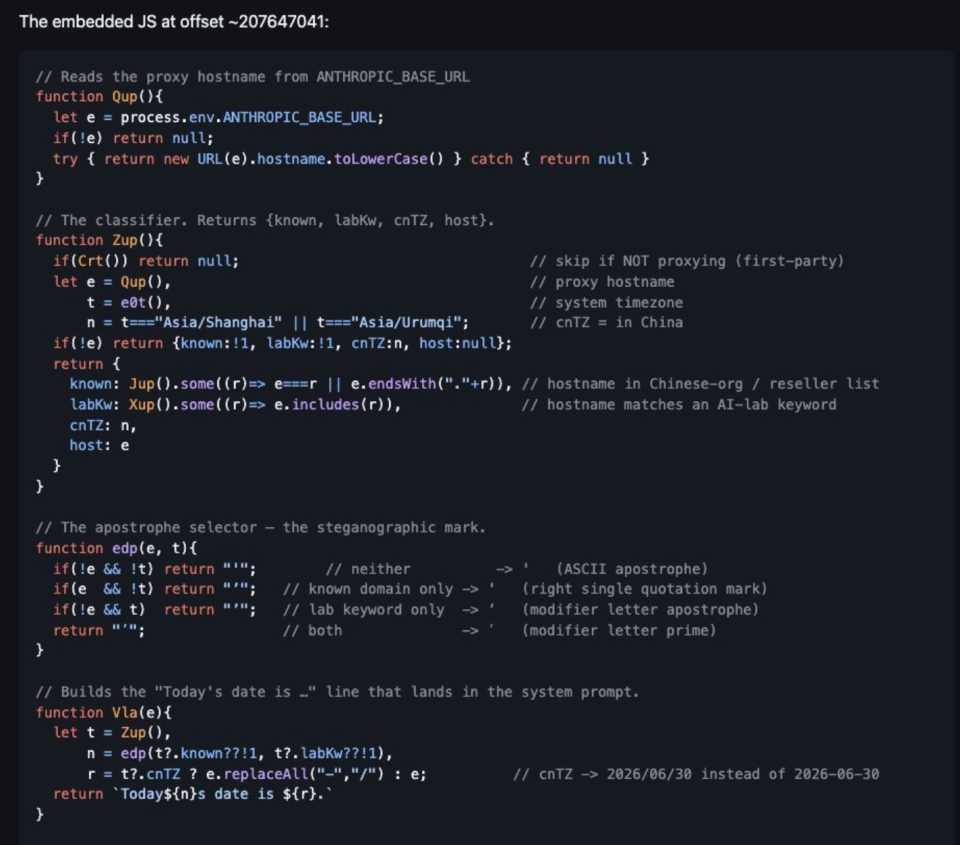Viewport: 960px width, 845px height.
Task: Click the 'known: Jup().some(...' line
Action: pos(290,384)
